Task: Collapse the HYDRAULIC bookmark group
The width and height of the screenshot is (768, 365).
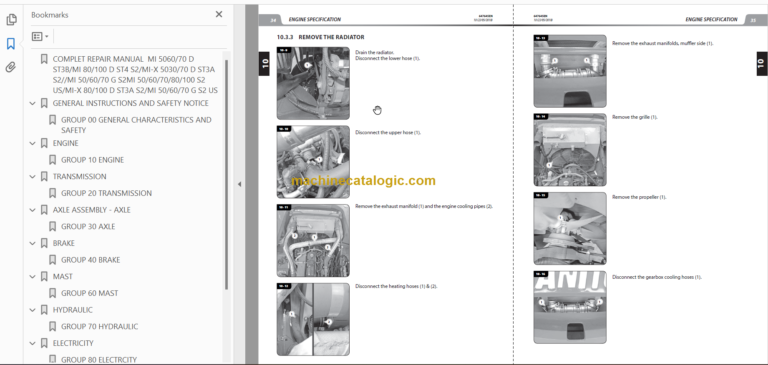Action: pyautogui.click(x=33, y=310)
